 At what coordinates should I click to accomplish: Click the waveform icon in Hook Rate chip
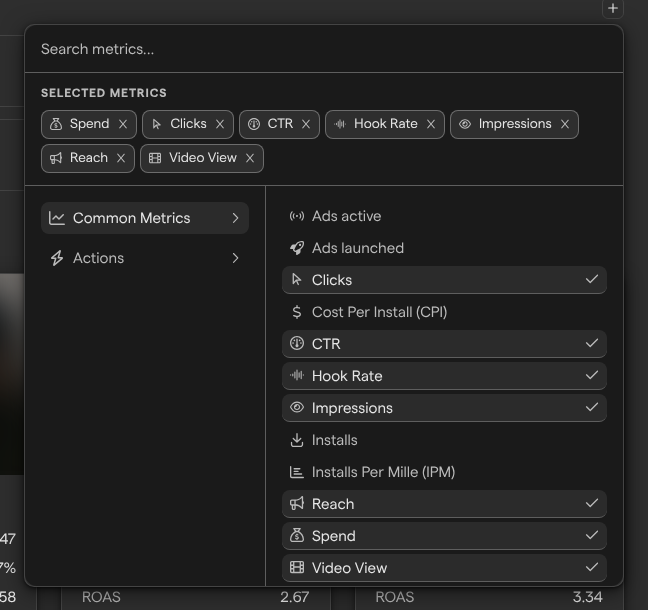(340, 124)
